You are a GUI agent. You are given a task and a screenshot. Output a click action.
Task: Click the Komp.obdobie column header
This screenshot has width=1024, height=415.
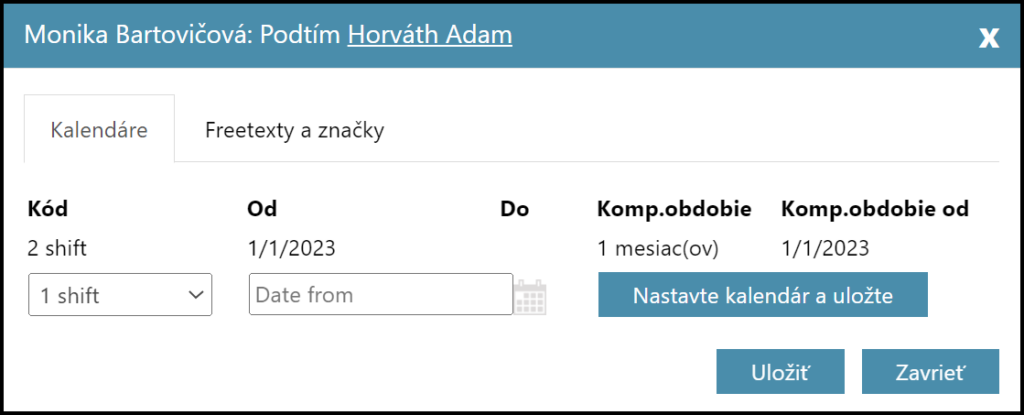[x=674, y=210]
